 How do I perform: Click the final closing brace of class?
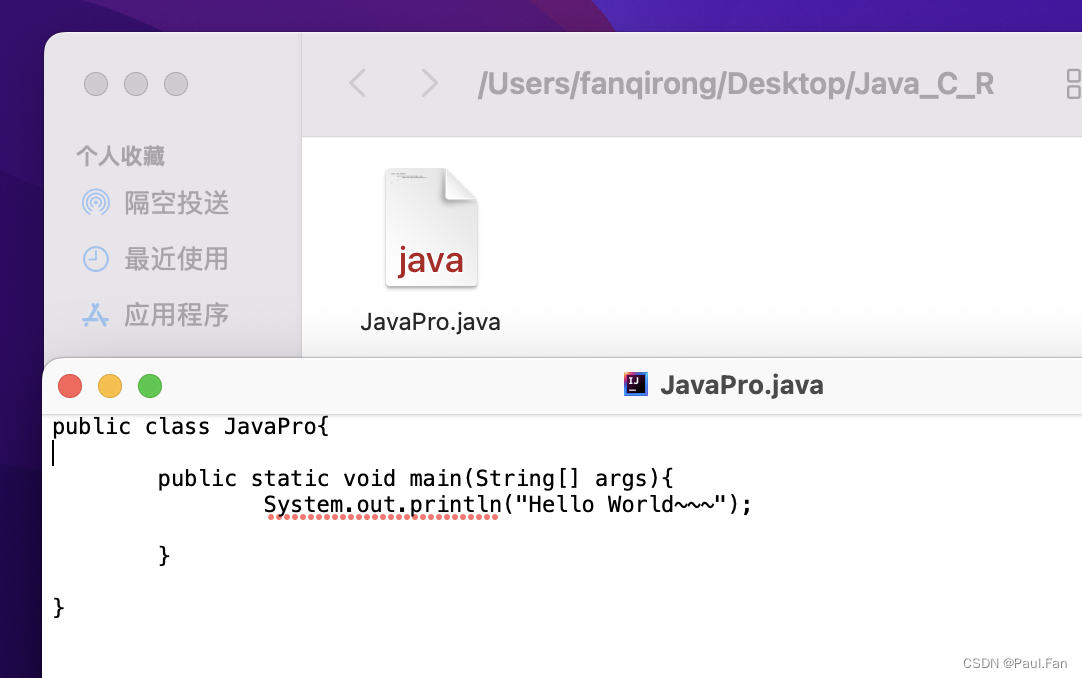(59, 608)
